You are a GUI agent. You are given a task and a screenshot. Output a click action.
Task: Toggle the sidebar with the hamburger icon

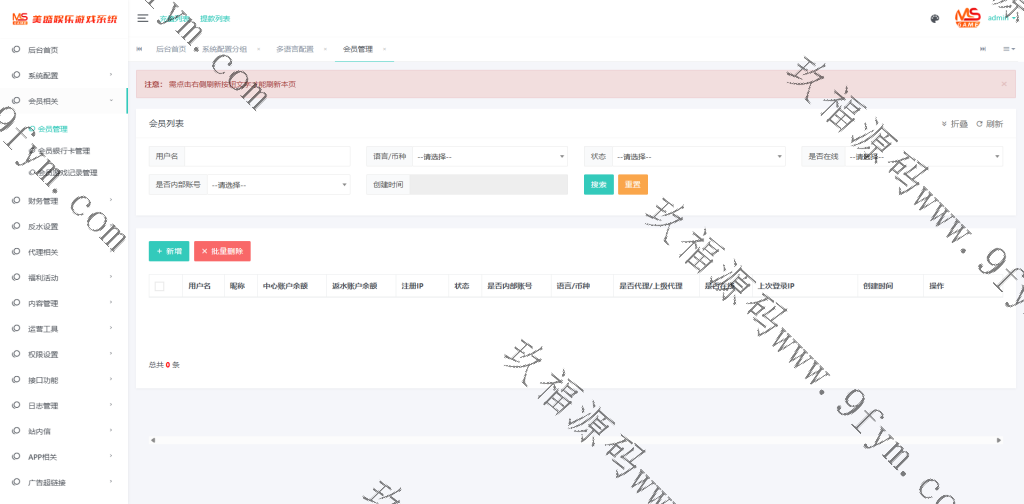[143, 18]
